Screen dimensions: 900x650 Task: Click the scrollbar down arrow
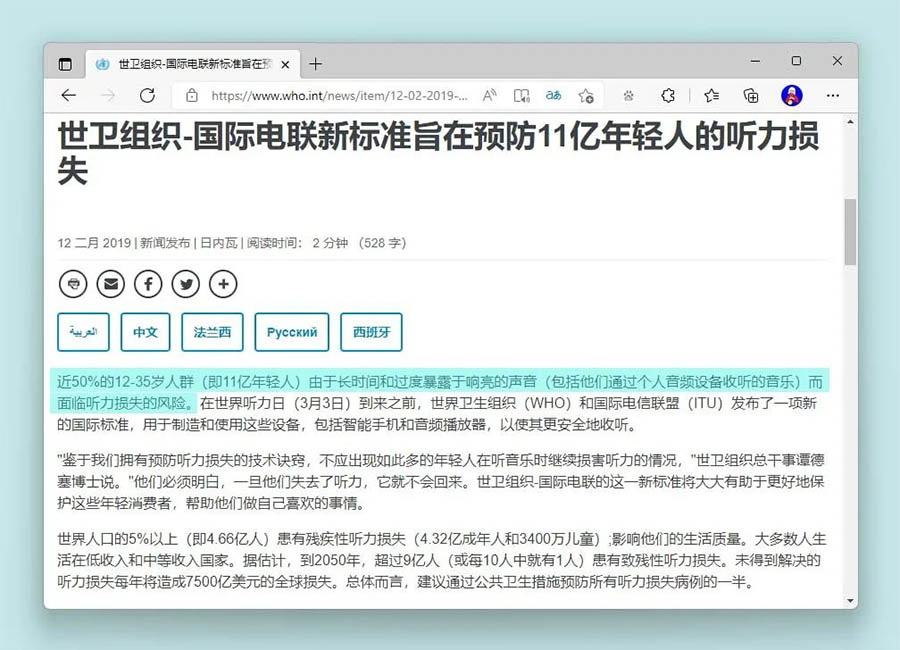850,601
